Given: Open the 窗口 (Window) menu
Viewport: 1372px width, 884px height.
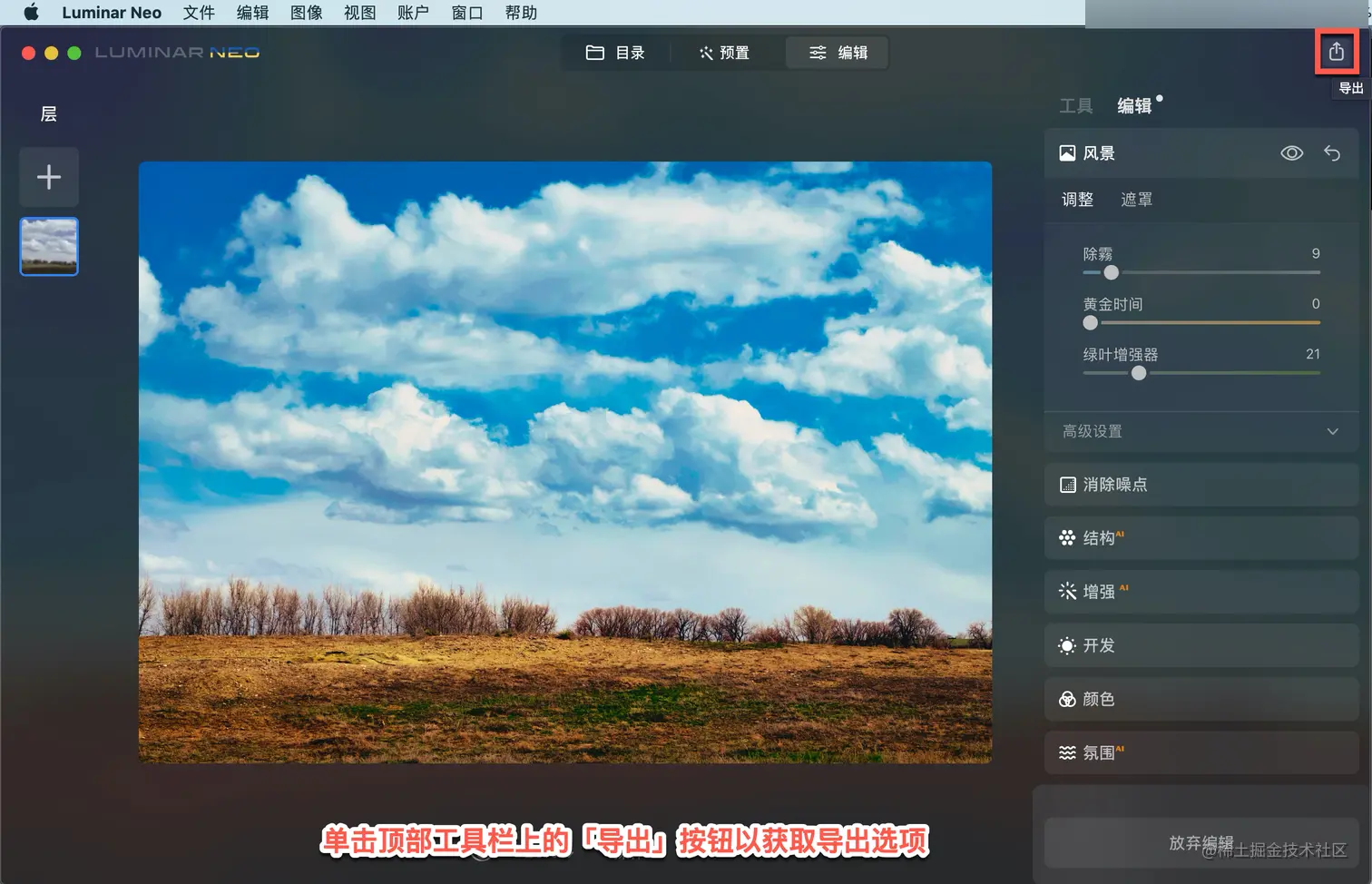Looking at the screenshot, I should [x=467, y=13].
